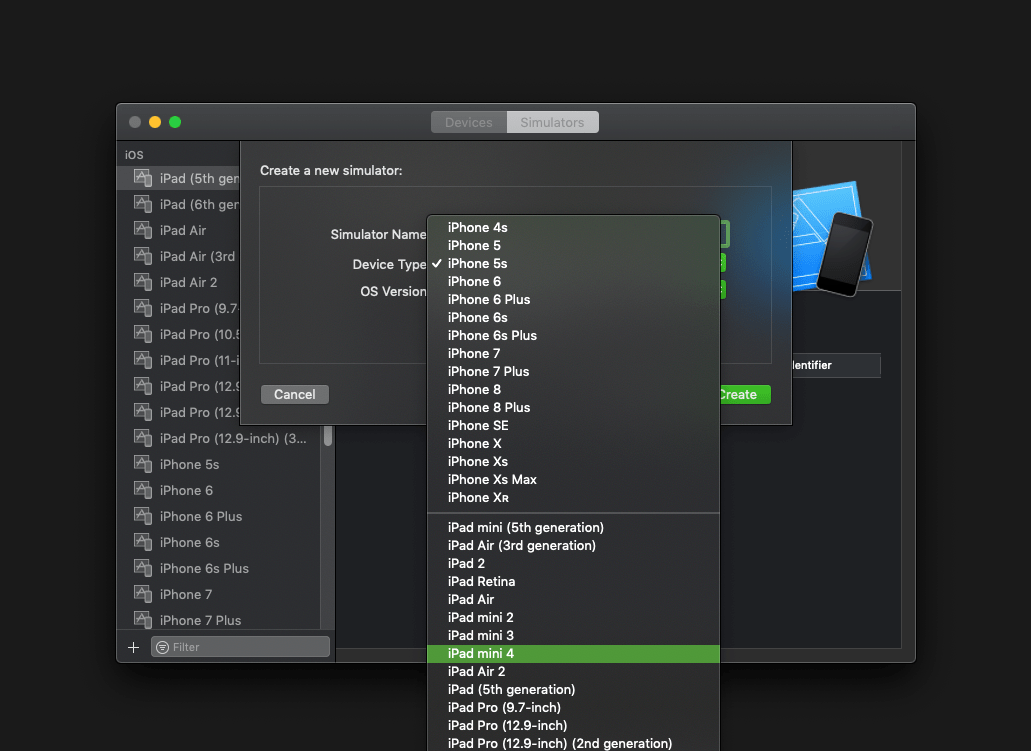
Task: Open the Simulators tab
Action: coord(552,121)
